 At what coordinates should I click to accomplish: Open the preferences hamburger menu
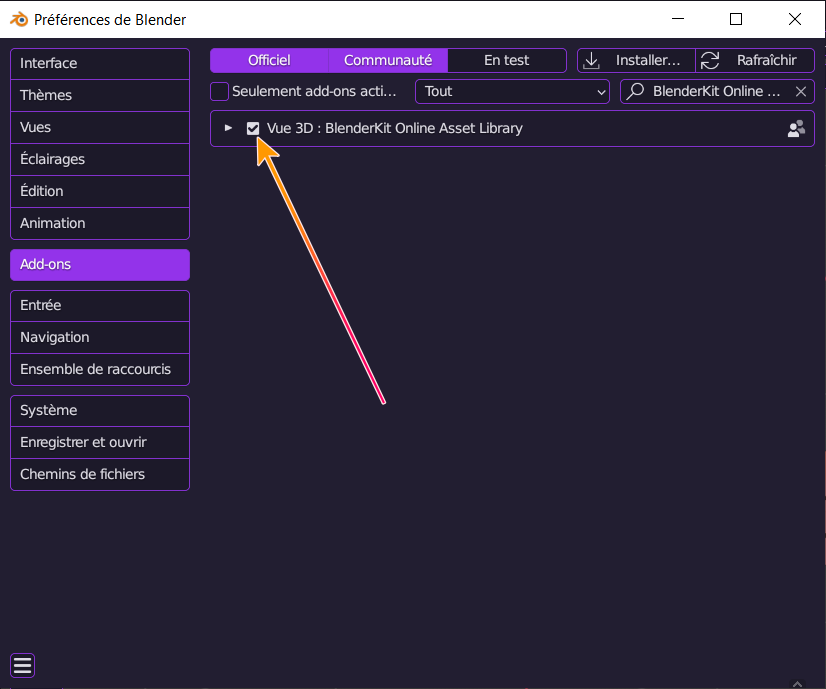click(x=23, y=666)
